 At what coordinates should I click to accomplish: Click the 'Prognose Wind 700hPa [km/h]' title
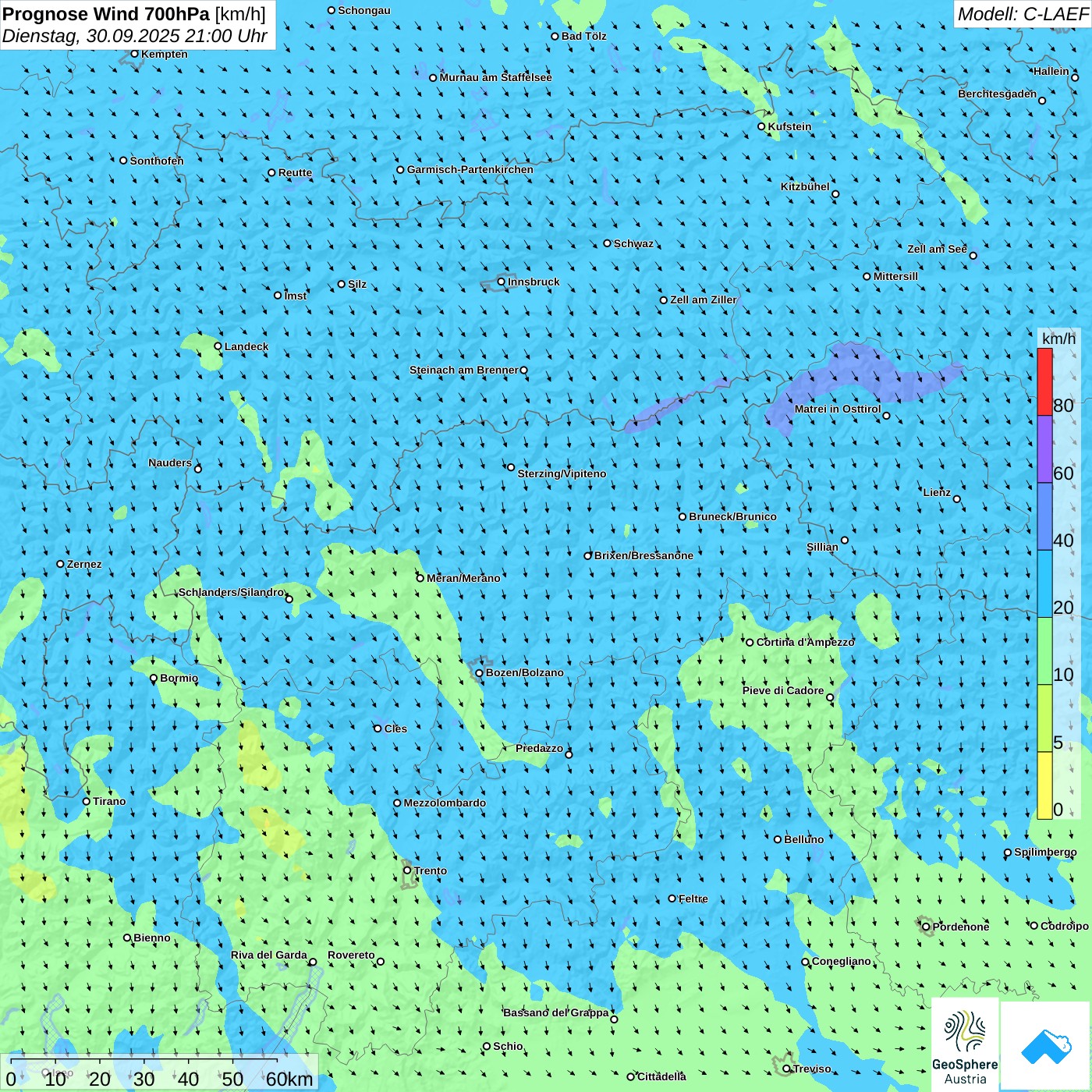(134, 14)
